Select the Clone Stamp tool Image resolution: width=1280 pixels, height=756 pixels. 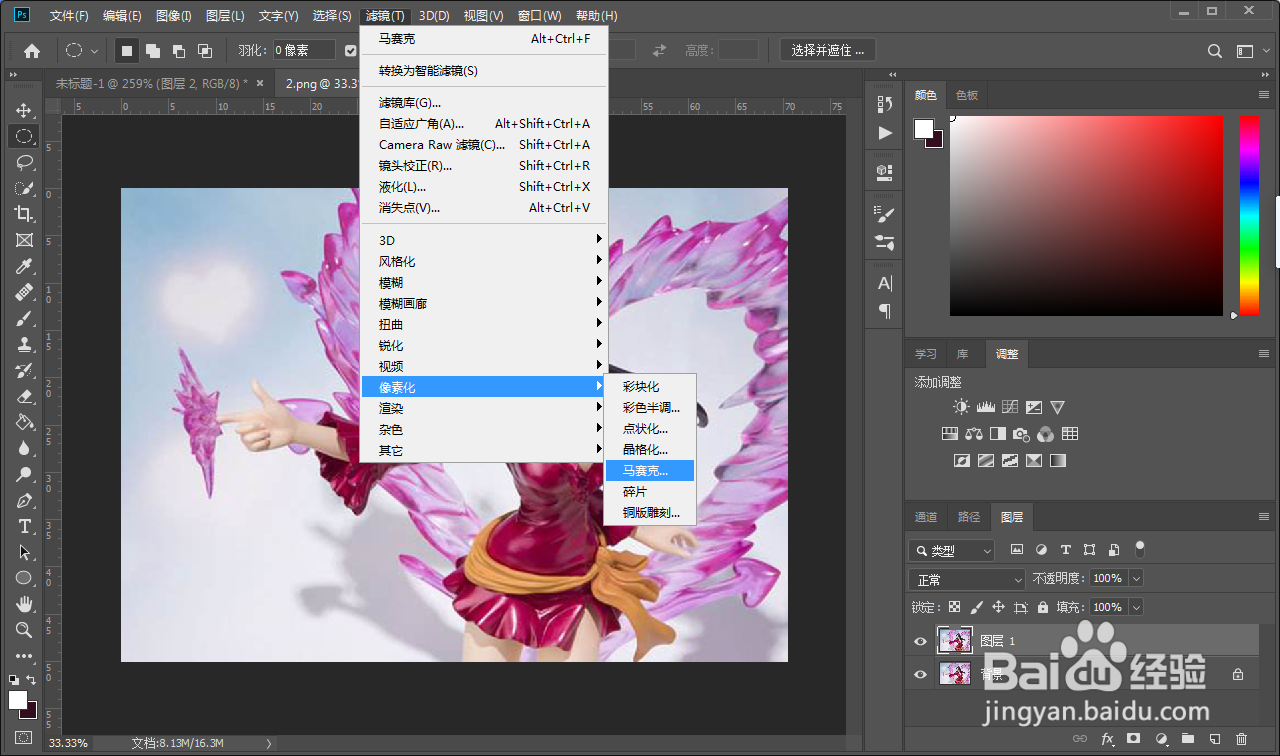click(24, 344)
